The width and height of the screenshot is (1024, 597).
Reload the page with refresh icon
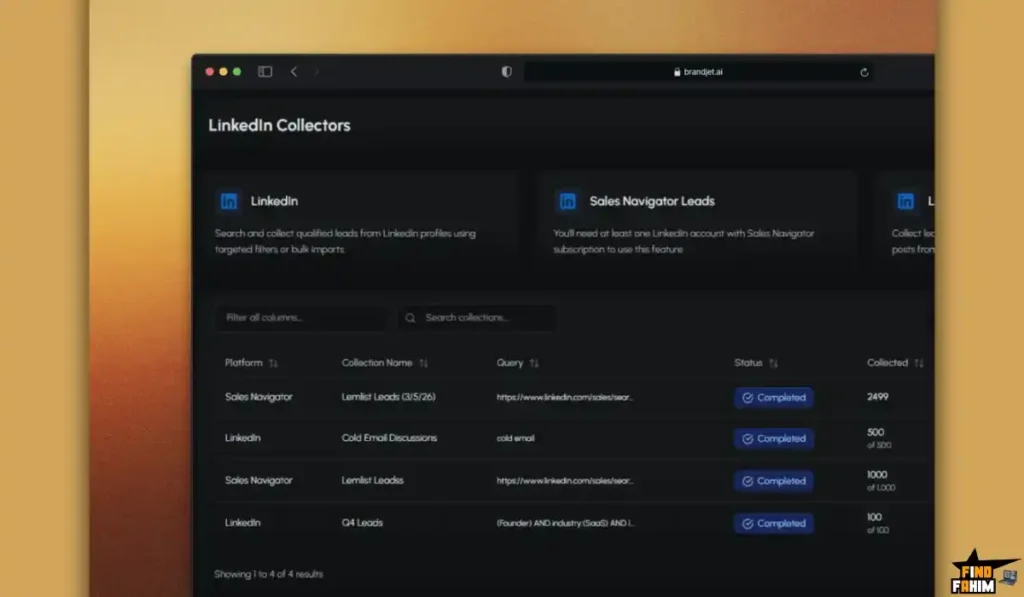[864, 72]
